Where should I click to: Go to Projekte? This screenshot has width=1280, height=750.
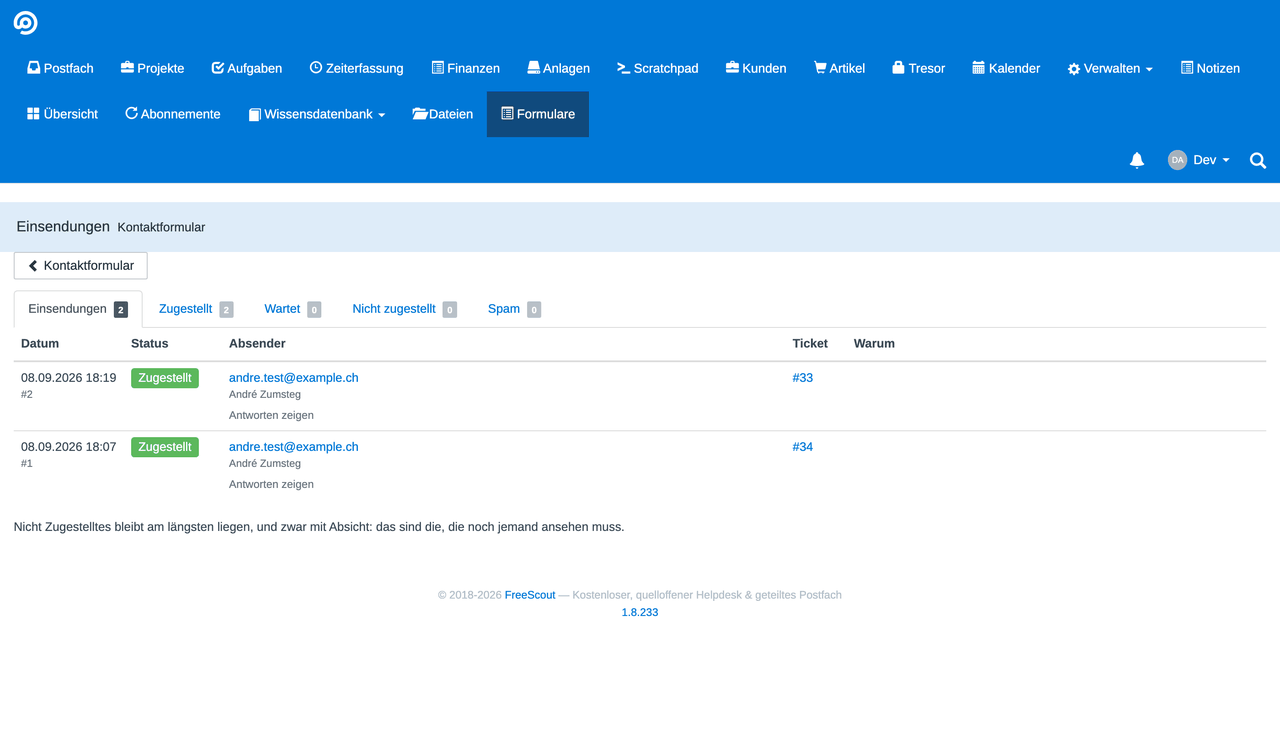point(152,68)
